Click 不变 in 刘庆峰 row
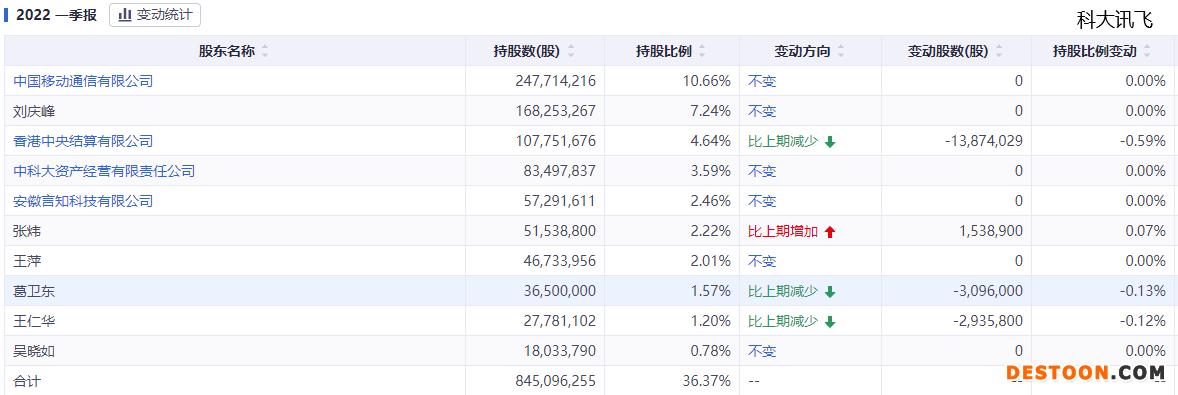This screenshot has height=395, width=1178. click(x=763, y=111)
